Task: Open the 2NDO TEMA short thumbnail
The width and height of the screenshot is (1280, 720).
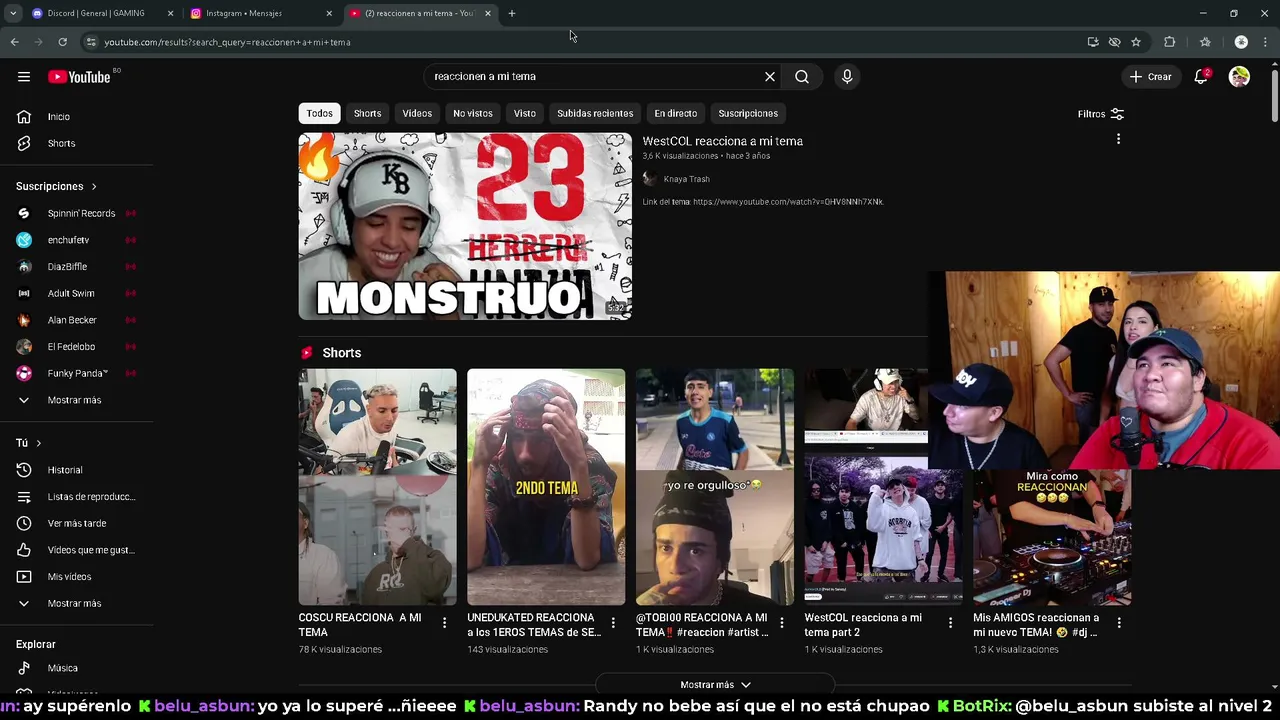Action: pyautogui.click(x=546, y=487)
